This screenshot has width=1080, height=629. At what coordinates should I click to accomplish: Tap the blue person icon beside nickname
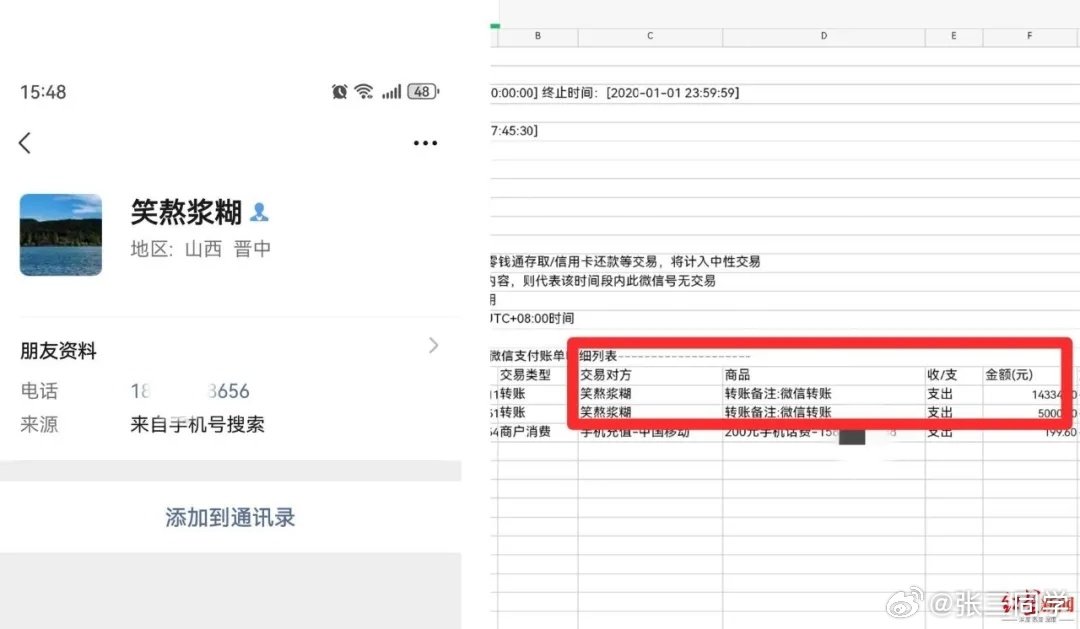pyautogui.click(x=259, y=212)
